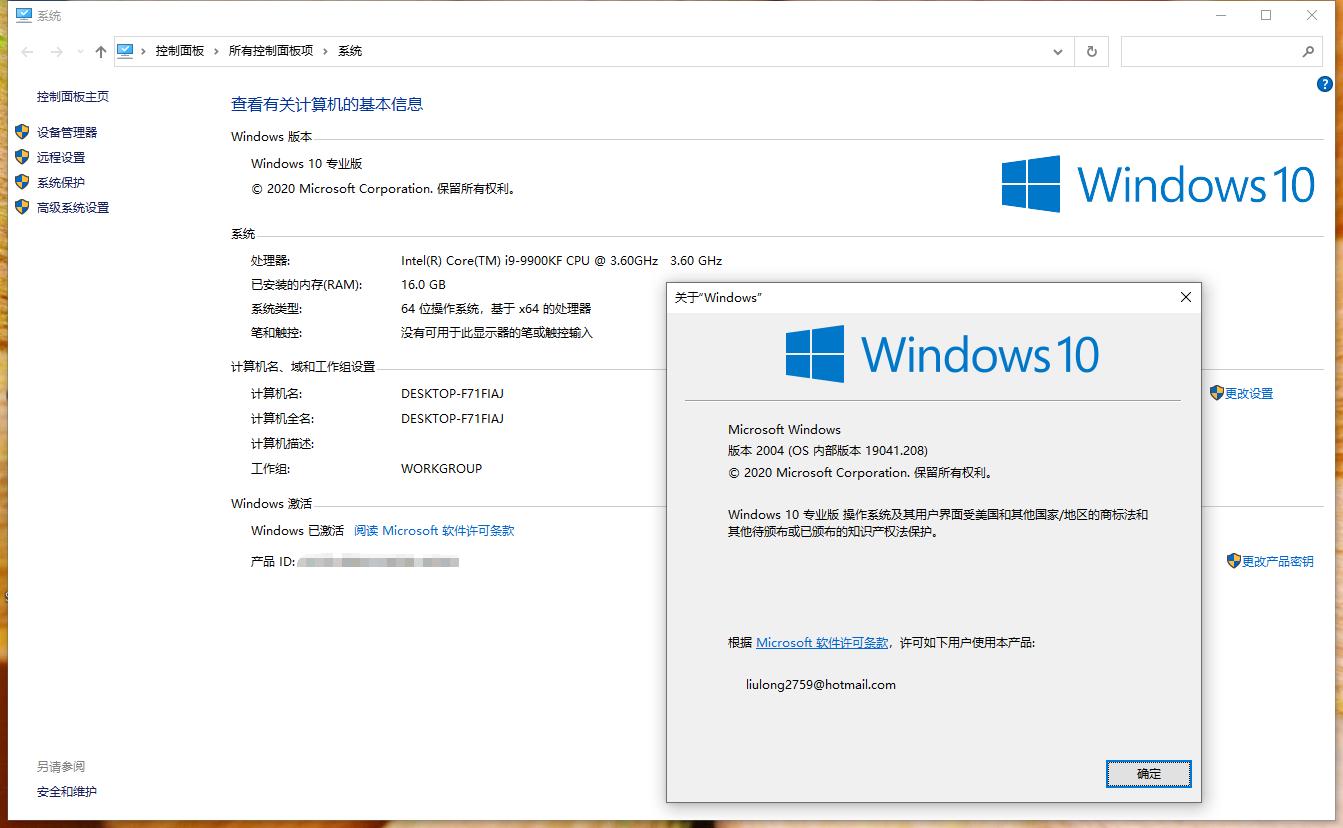Click the shield icon beside 更改设置
This screenshot has width=1343, height=828.
click(x=1217, y=393)
